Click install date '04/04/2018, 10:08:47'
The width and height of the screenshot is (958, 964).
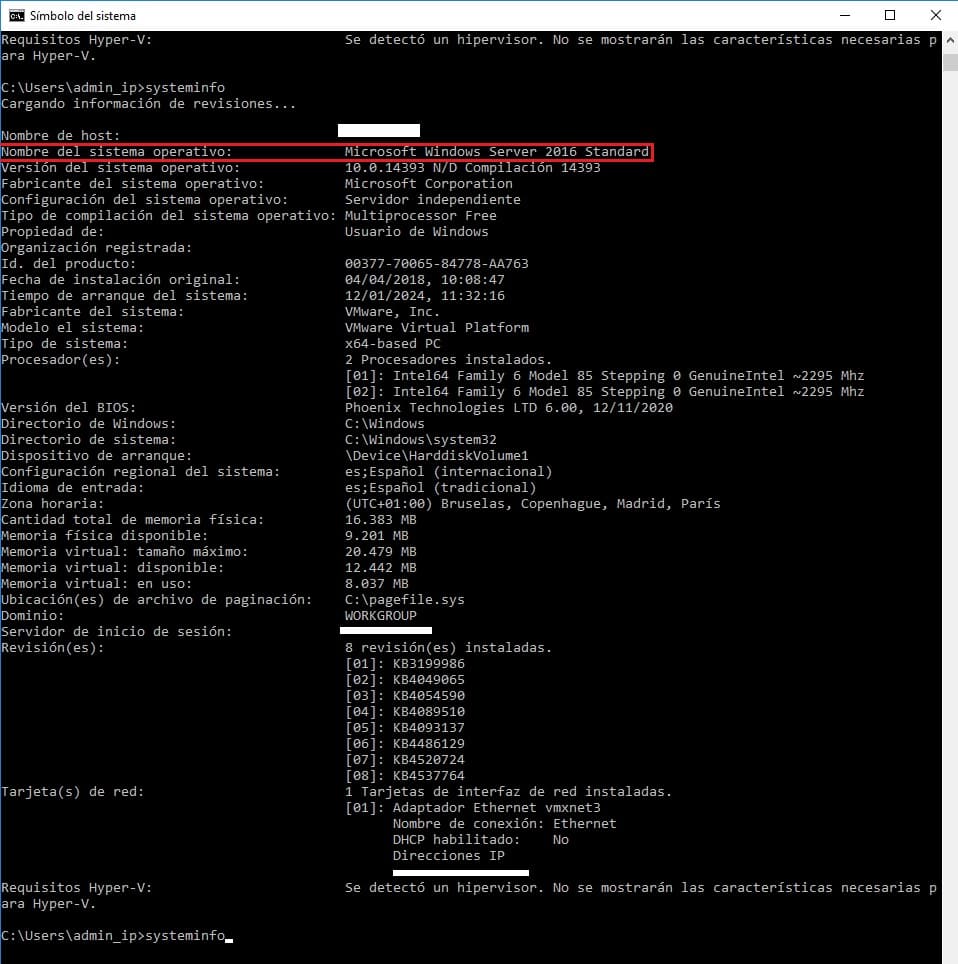pyautogui.click(x=424, y=279)
